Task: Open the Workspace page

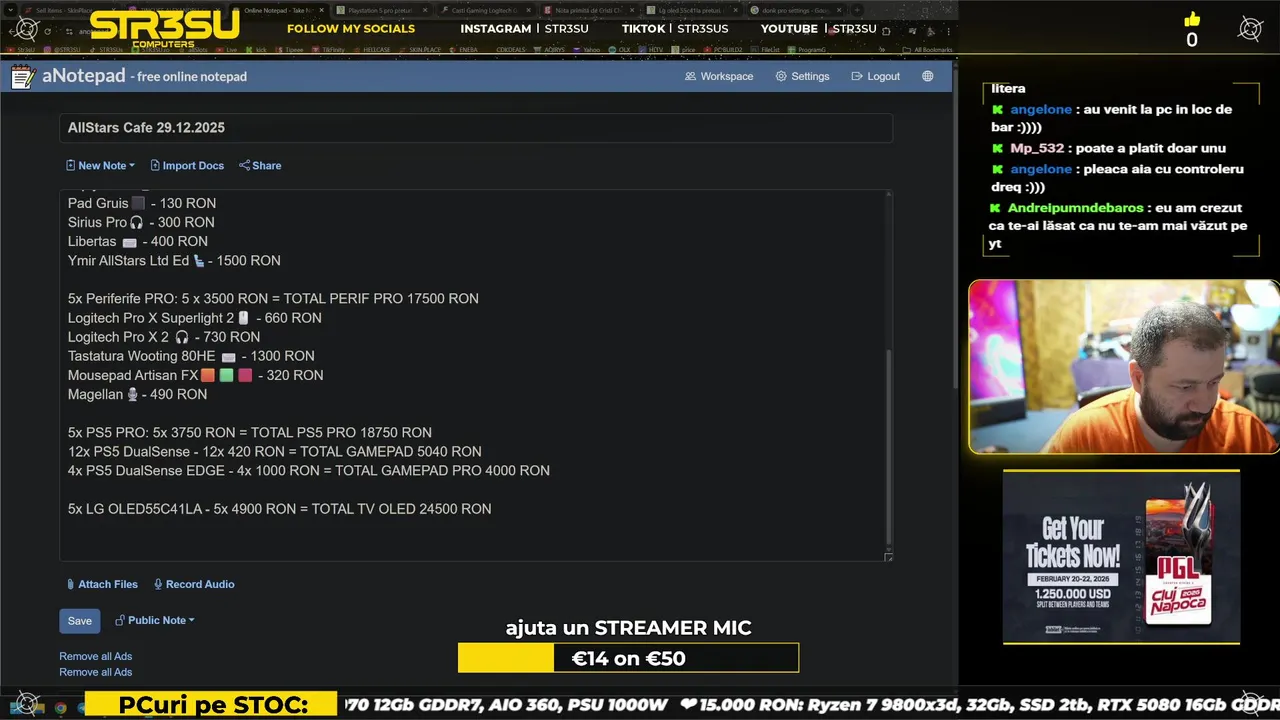Action: click(x=719, y=76)
